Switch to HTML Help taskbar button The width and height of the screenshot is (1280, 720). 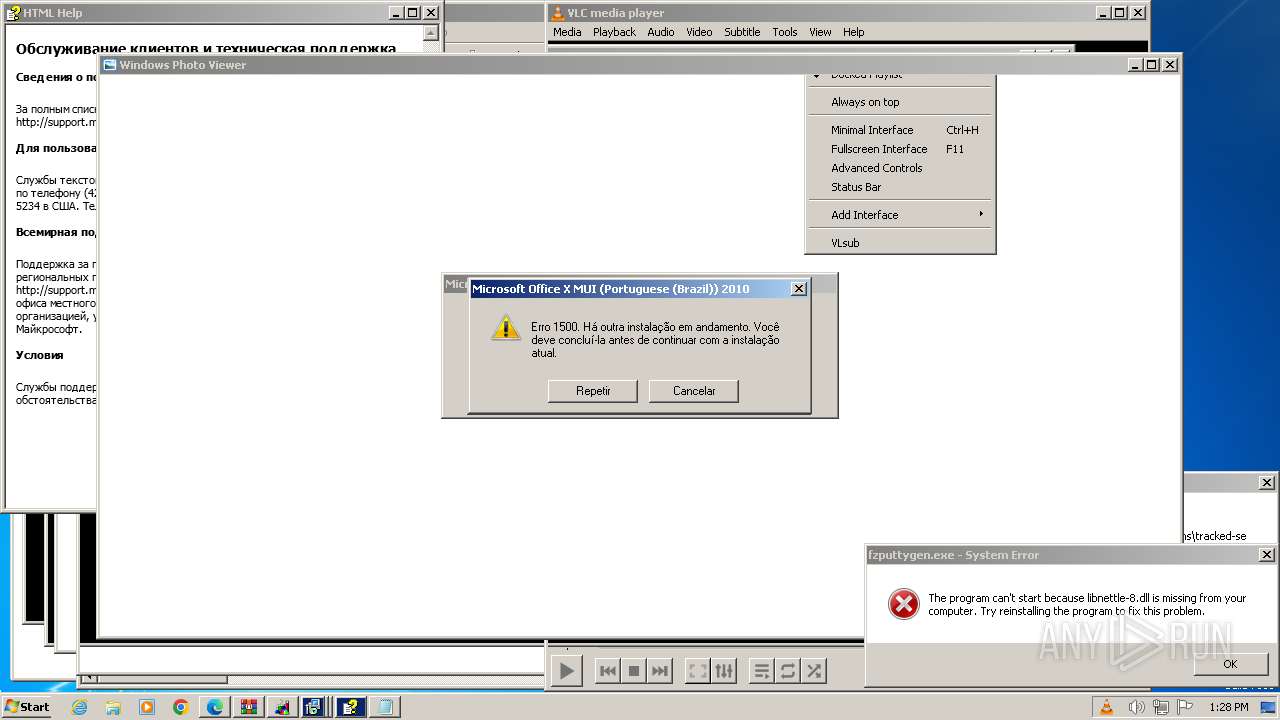351,707
